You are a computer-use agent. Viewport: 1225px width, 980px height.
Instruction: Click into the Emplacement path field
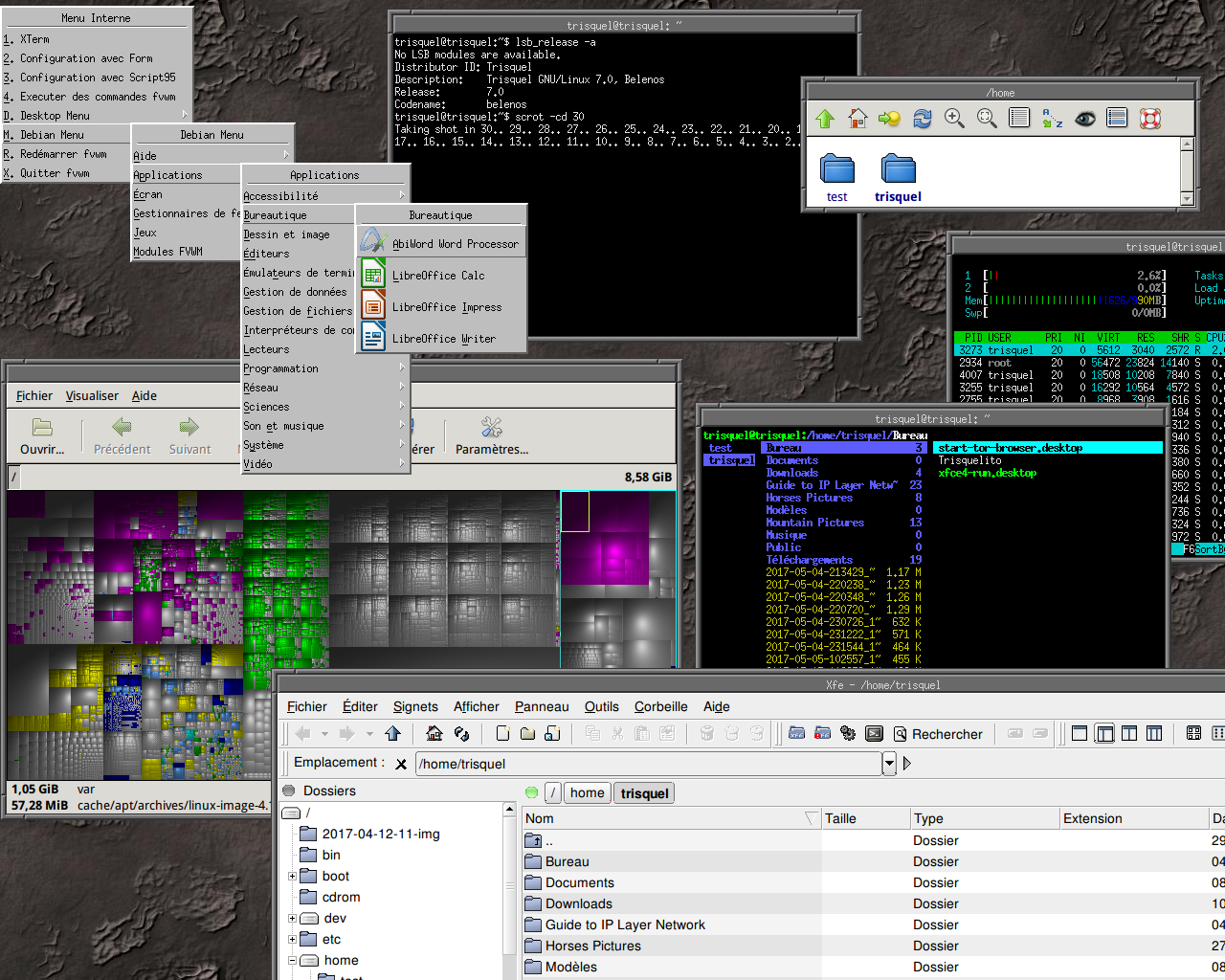[x=649, y=764]
